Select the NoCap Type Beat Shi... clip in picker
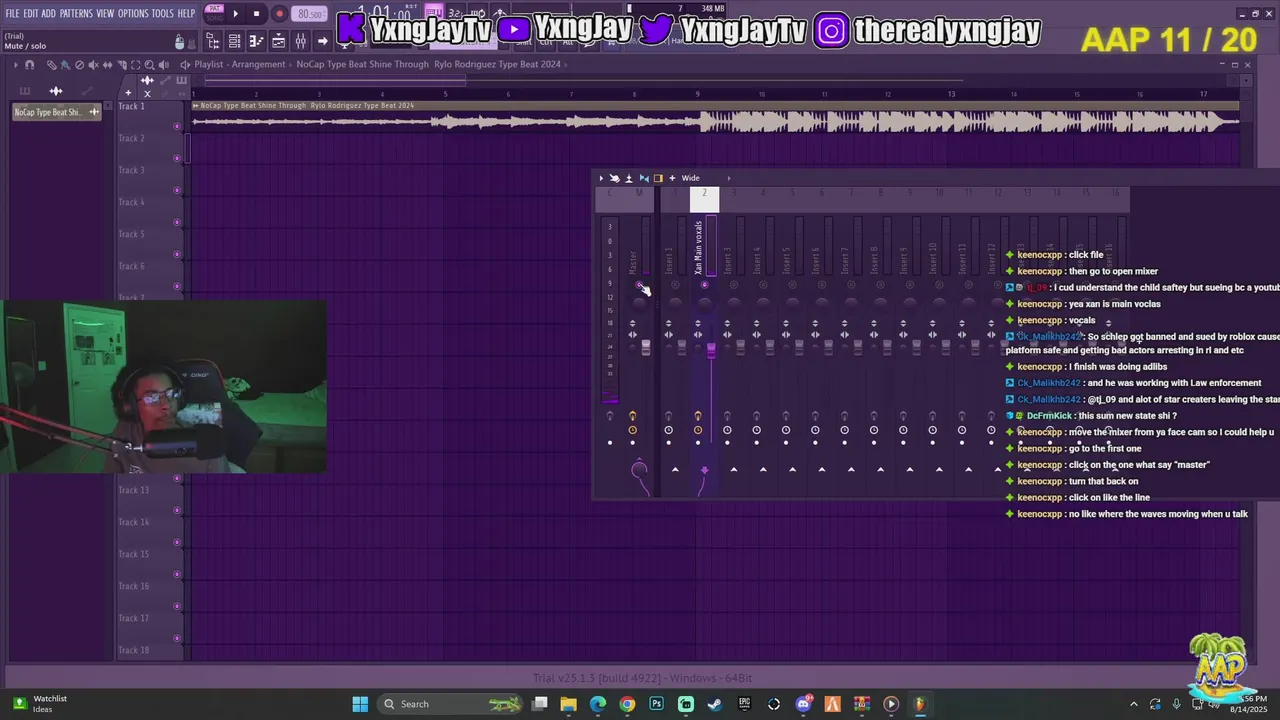 pos(56,112)
